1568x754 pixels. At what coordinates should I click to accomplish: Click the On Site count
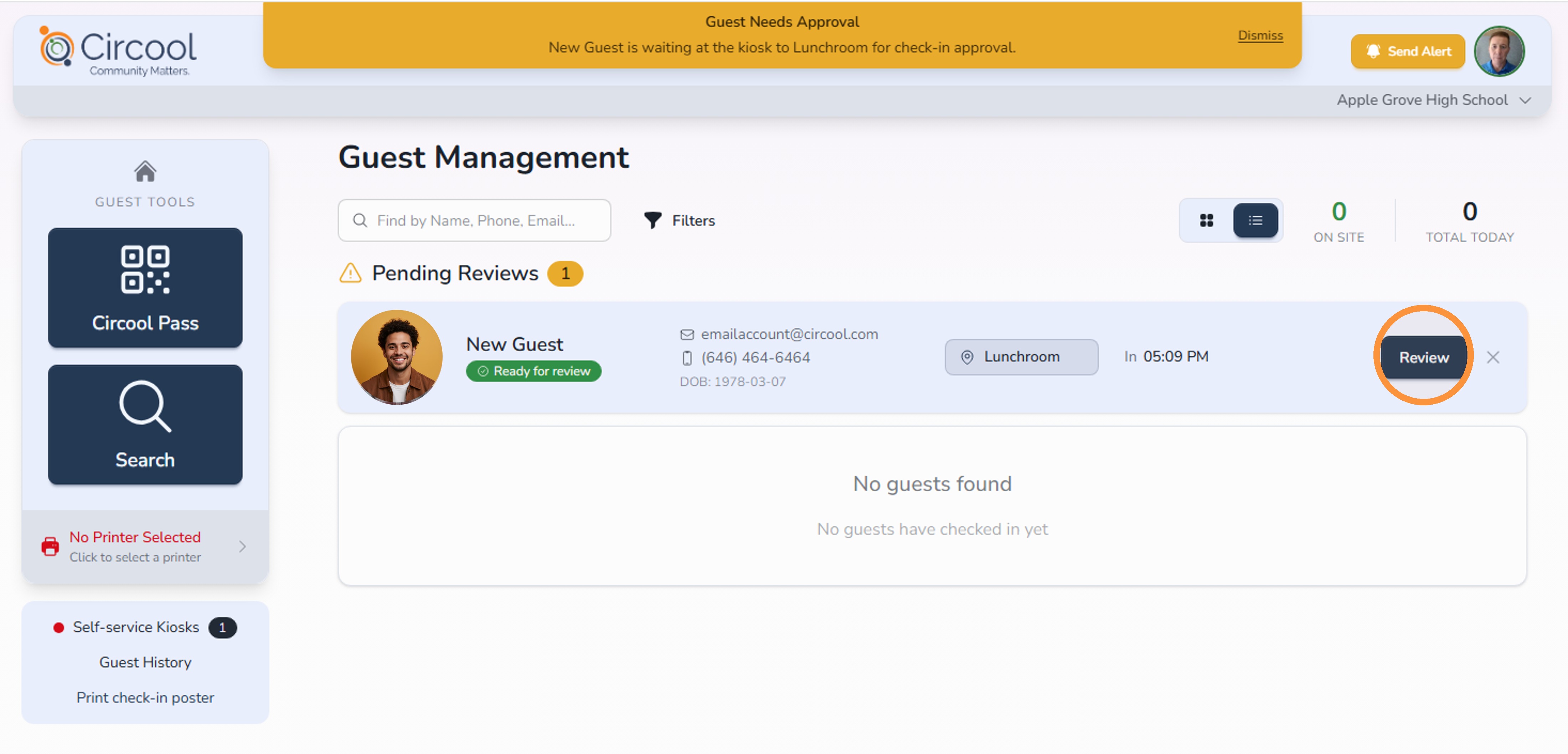(x=1339, y=211)
